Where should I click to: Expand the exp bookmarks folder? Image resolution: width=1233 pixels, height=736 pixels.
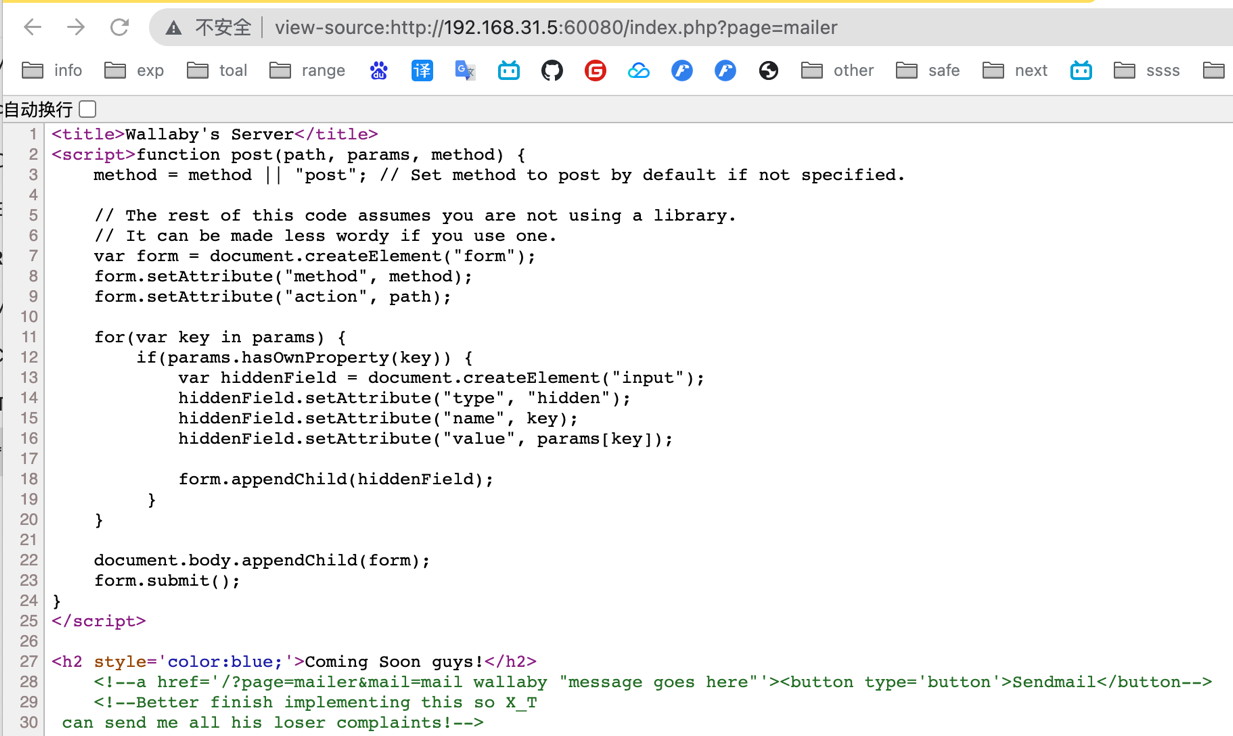[x=135, y=70]
